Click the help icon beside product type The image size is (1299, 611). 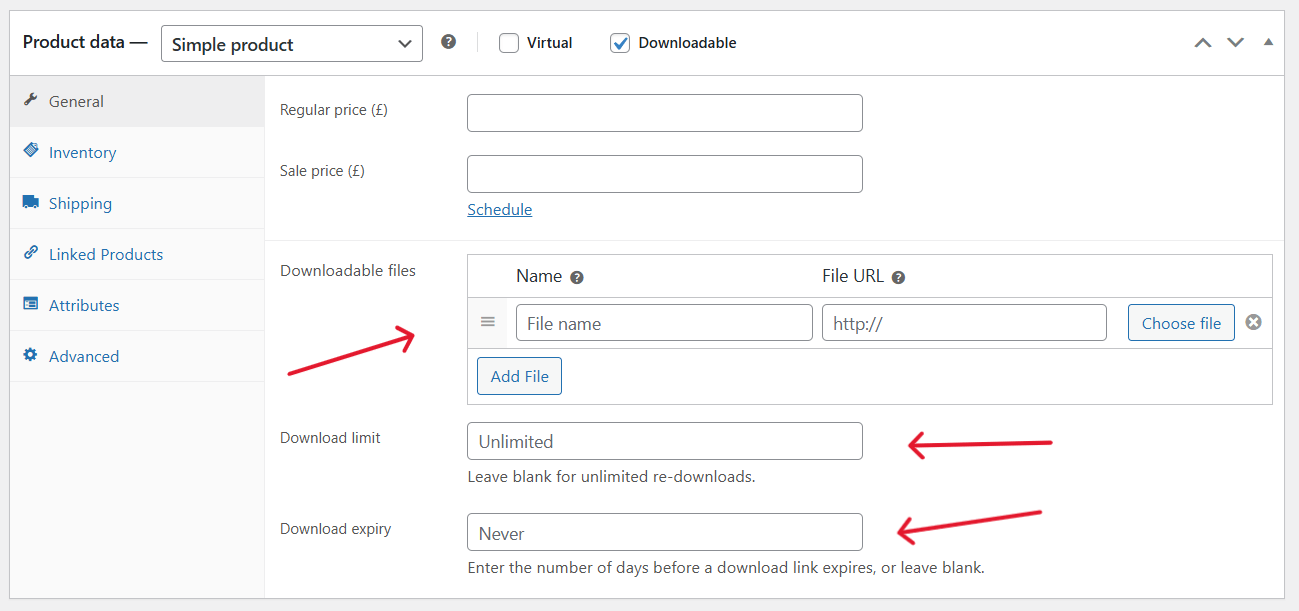coord(448,42)
